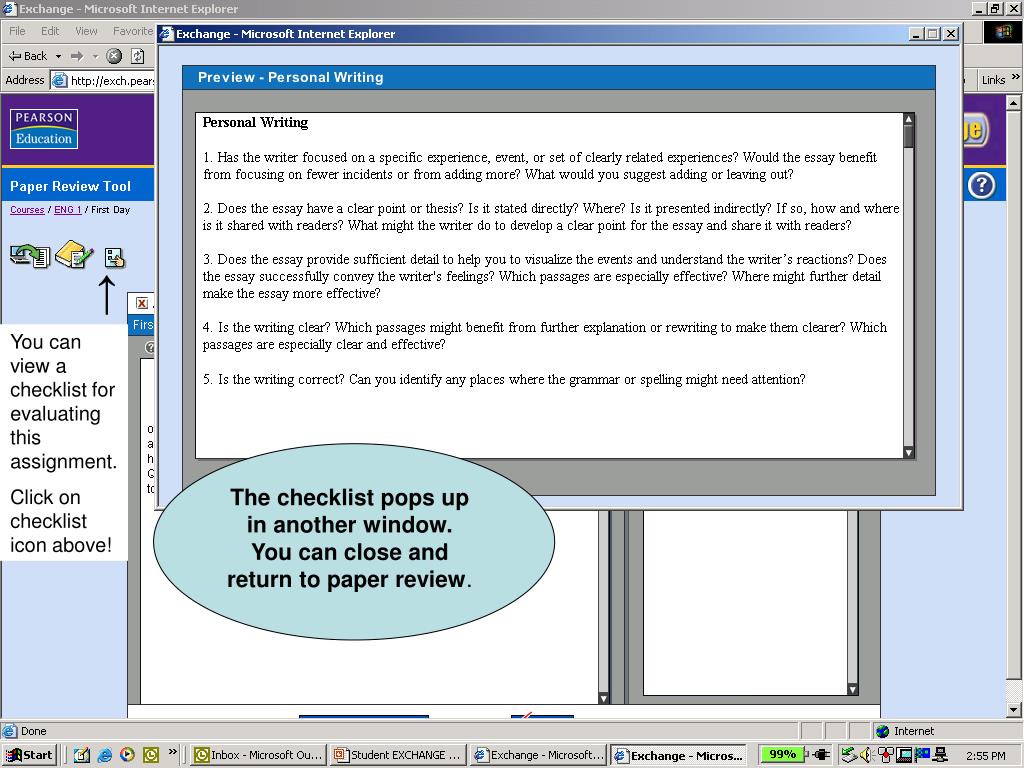The image size is (1024, 768).
Task: Open Inbox - Microsoft Outlook taskbar button
Action: [258, 755]
